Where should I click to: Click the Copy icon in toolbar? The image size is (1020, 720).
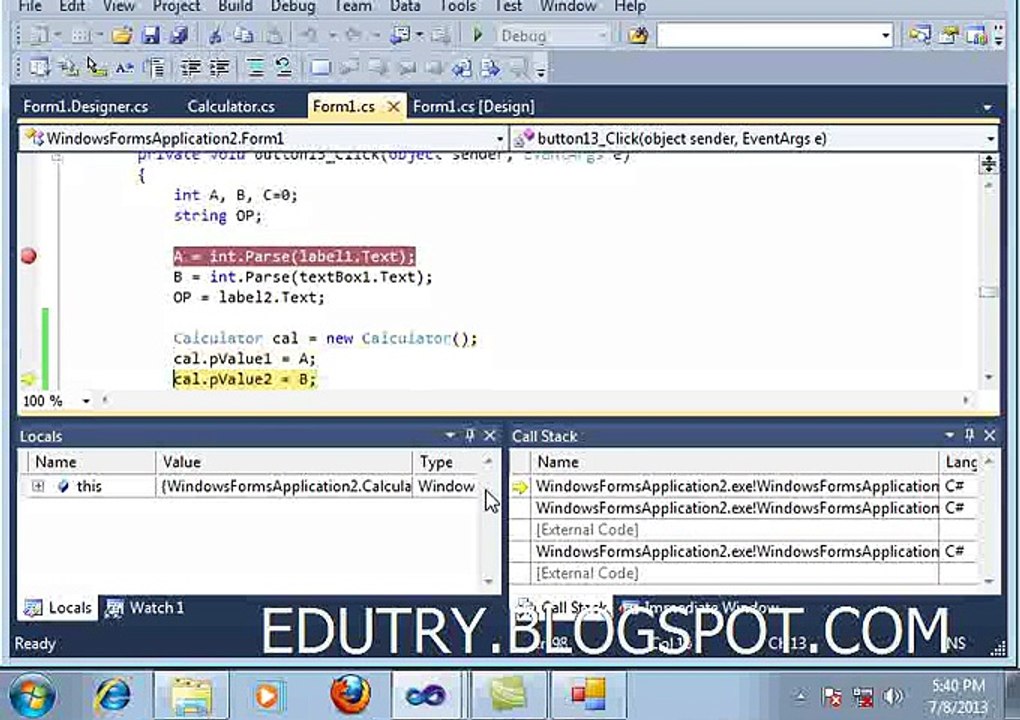(x=244, y=35)
